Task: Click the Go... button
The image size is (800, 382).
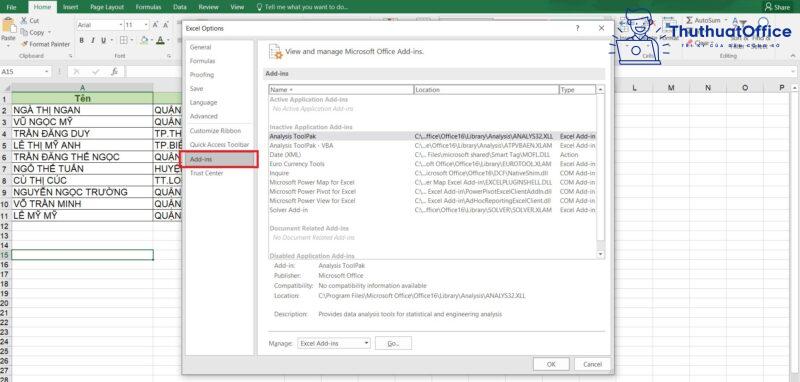Action: [x=393, y=344]
